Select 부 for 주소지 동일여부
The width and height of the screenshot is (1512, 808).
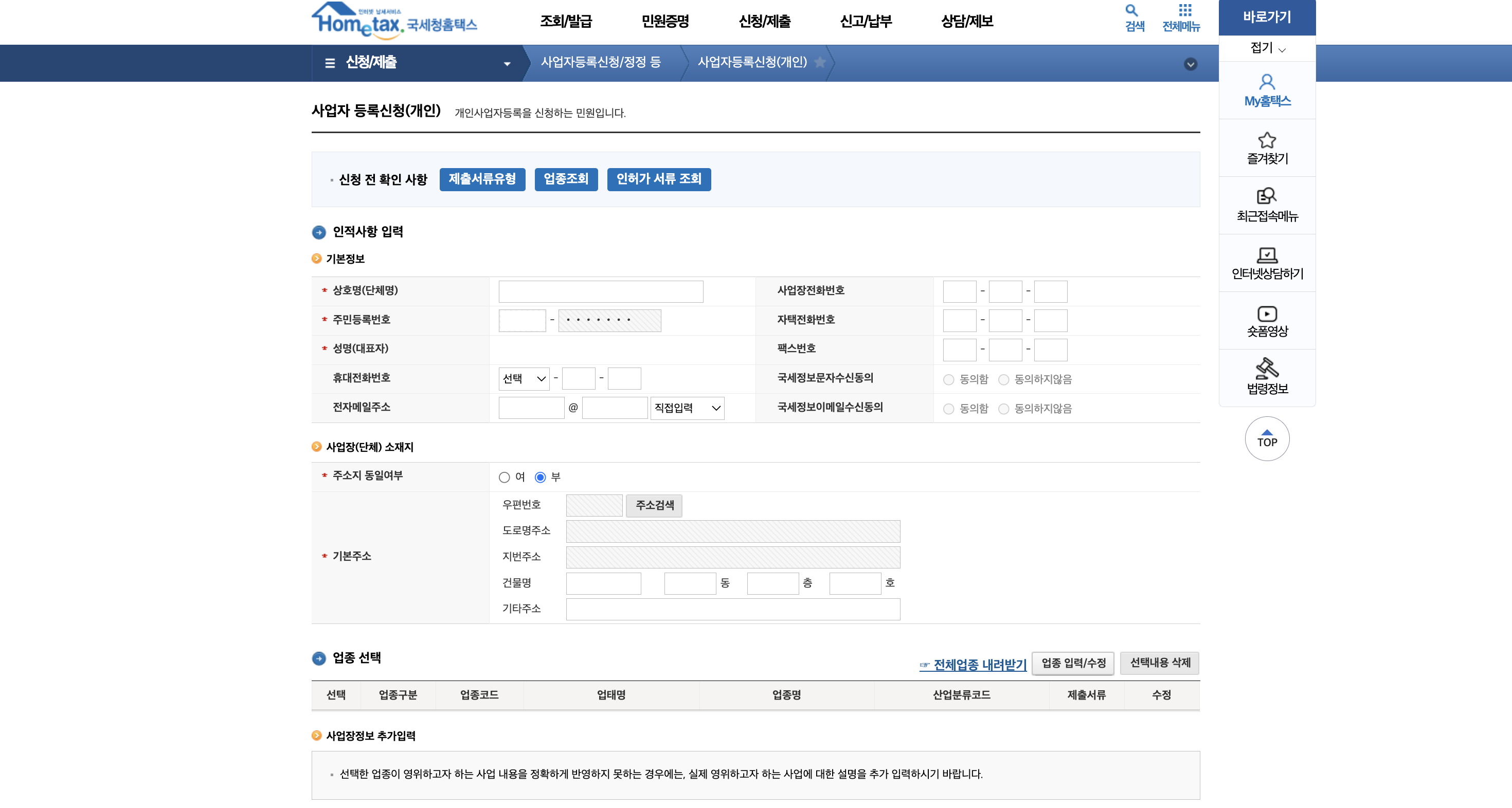pos(540,477)
